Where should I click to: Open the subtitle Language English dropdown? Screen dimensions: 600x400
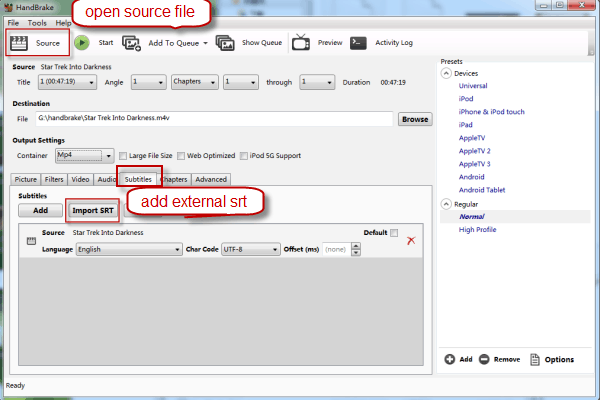click(129, 249)
